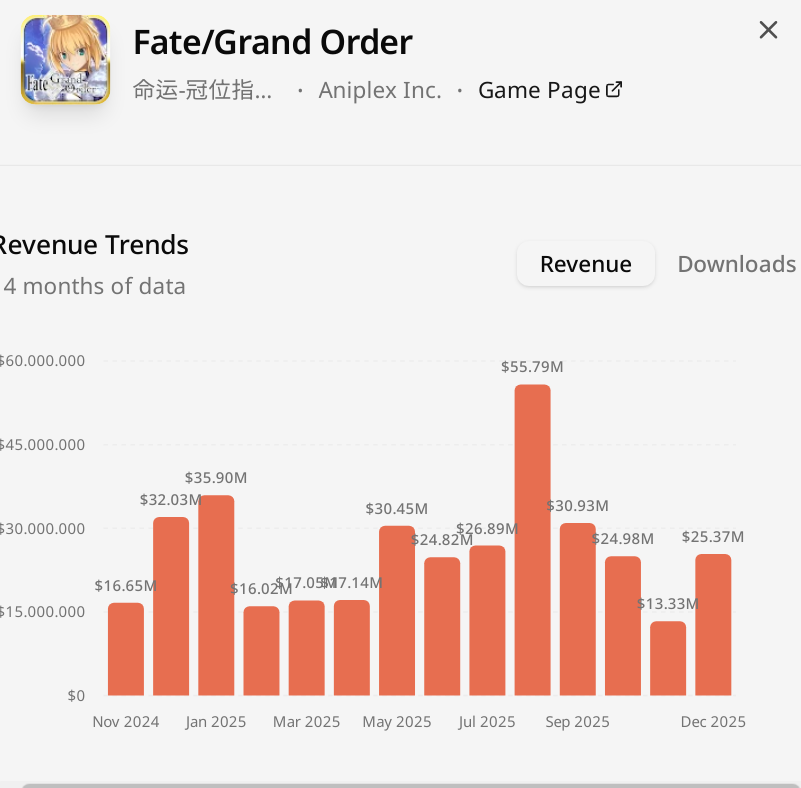Image resolution: width=801 pixels, height=788 pixels.
Task: Click the $30.93M bar for Sep 2025
Action: 578,609
